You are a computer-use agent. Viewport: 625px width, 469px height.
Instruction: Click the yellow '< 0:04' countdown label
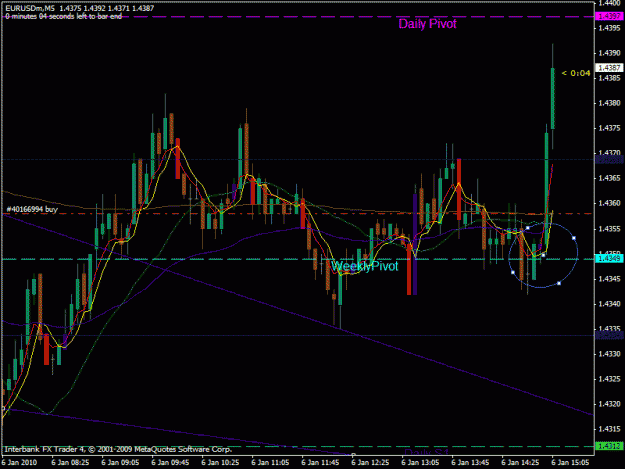coord(576,73)
